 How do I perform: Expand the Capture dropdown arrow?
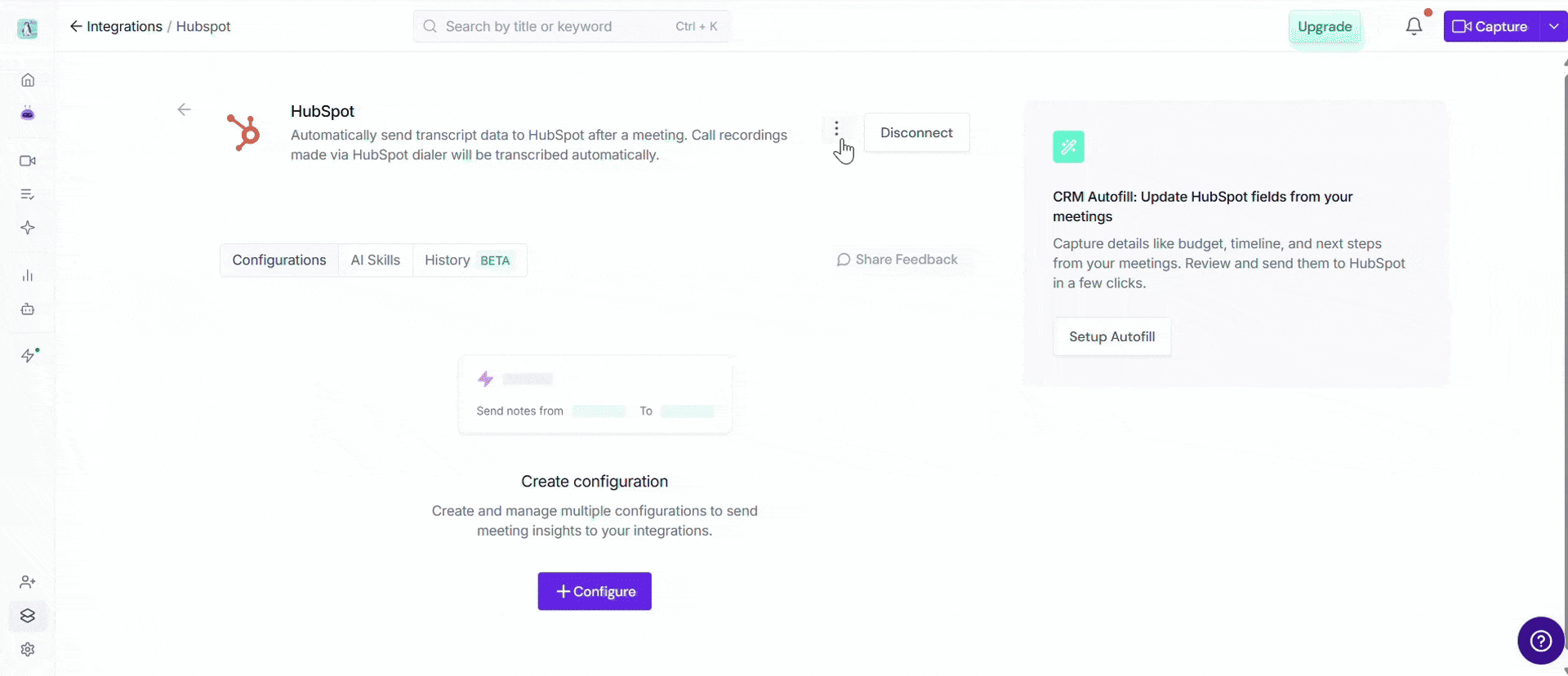(1554, 26)
